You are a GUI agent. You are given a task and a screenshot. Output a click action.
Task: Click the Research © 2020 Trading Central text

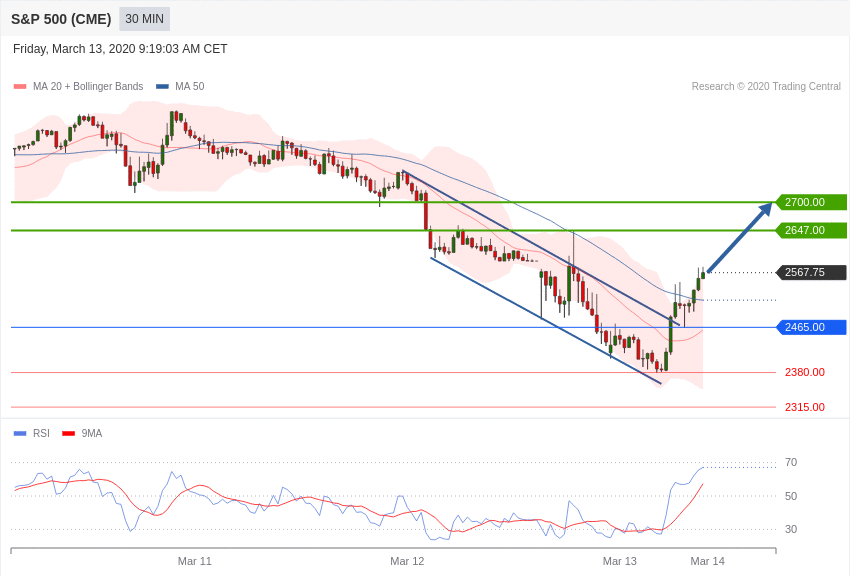766,86
